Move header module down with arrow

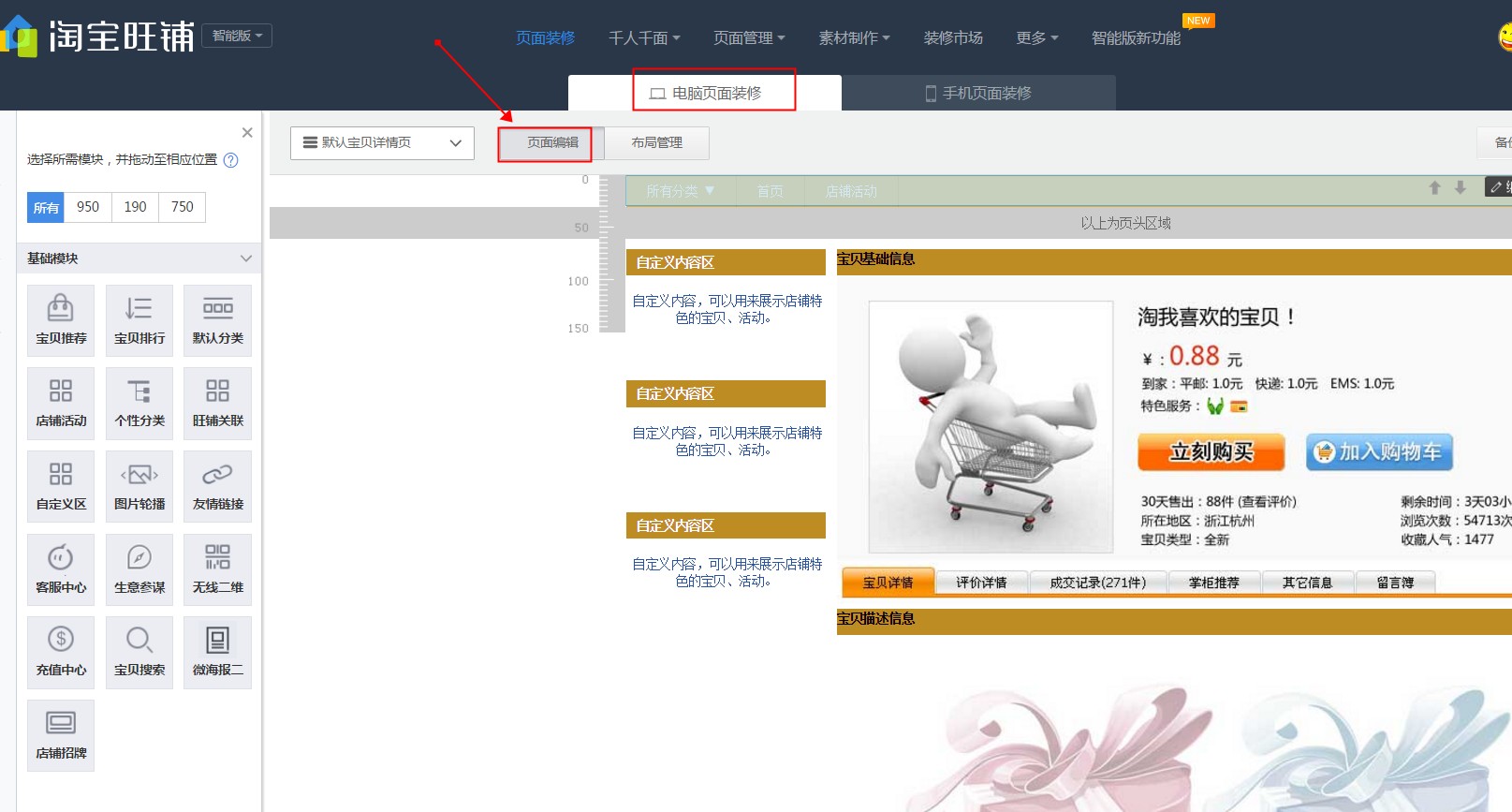click(x=1460, y=188)
